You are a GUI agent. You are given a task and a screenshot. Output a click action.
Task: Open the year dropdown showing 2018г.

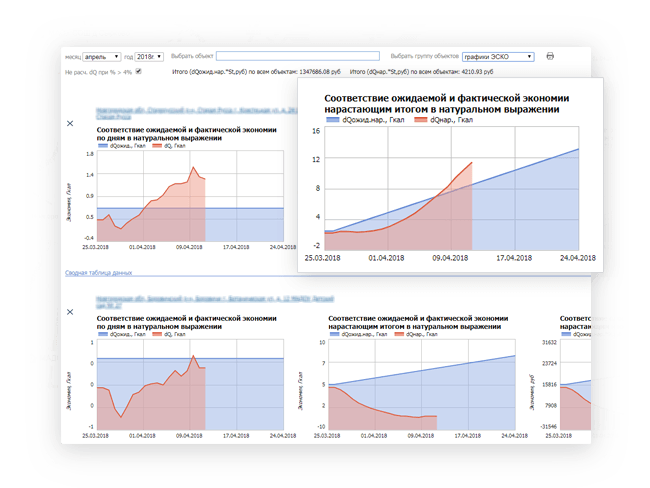point(149,56)
